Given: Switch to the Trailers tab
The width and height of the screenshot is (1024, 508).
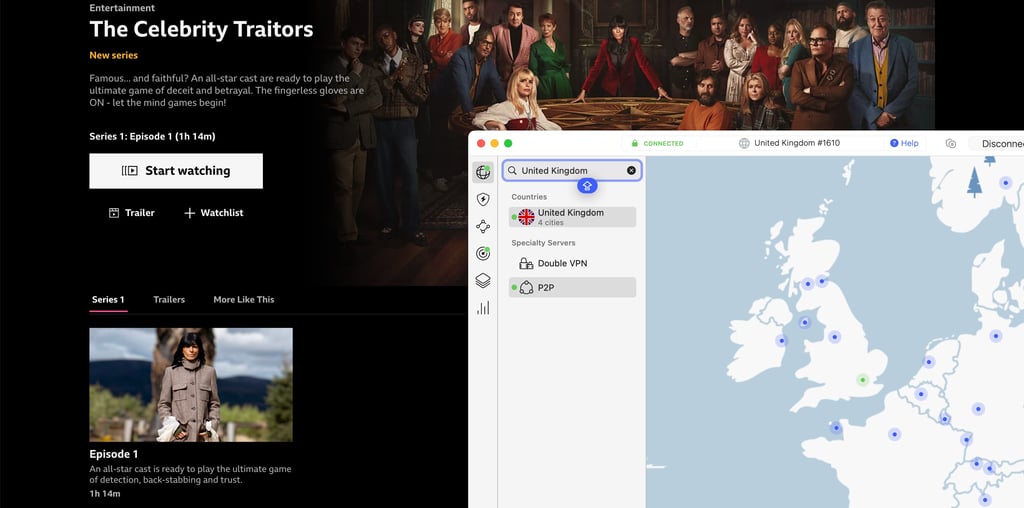Looking at the screenshot, I should click(x=169, y=300).
